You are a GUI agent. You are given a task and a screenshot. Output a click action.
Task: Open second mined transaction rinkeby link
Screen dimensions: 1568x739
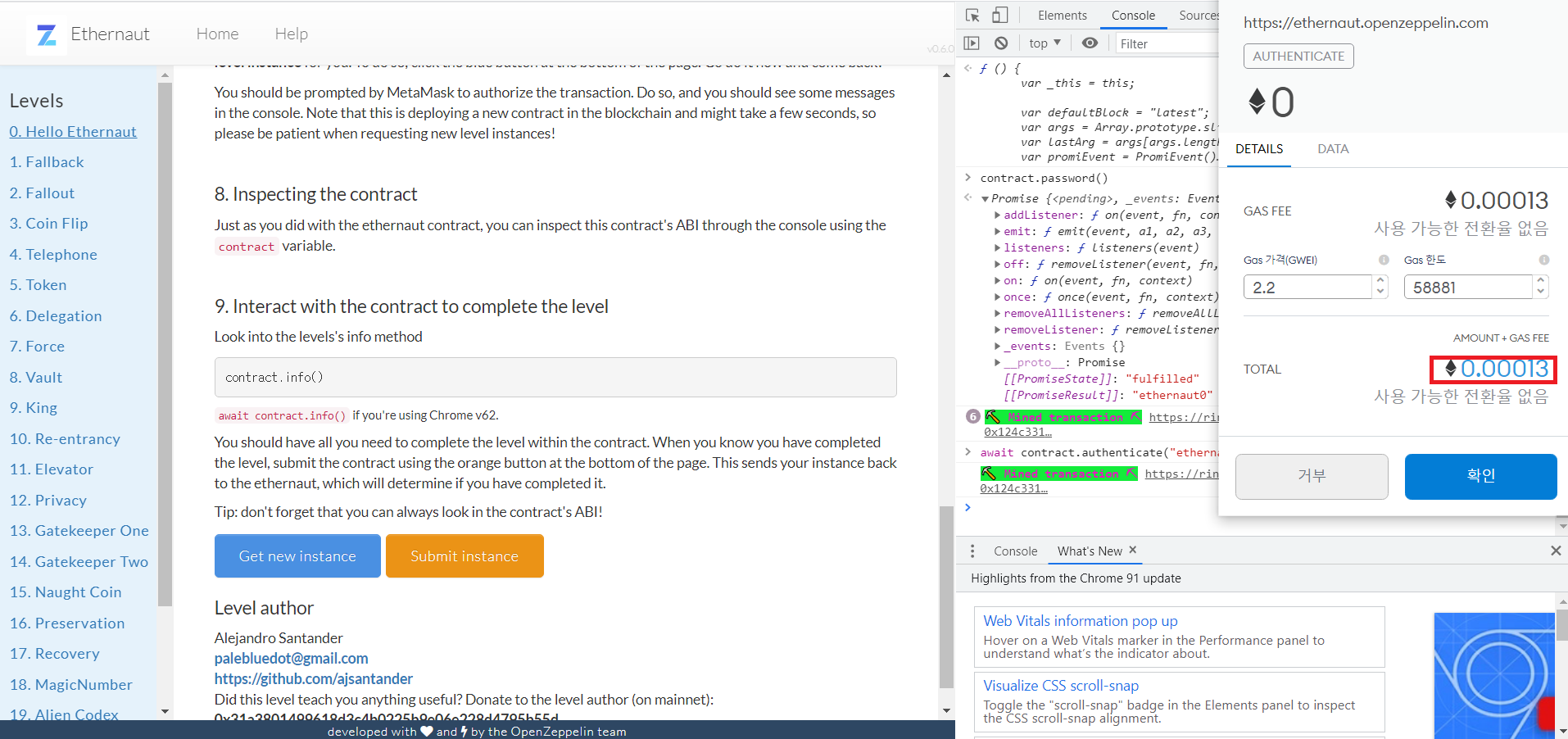(x=1181, y=474)
